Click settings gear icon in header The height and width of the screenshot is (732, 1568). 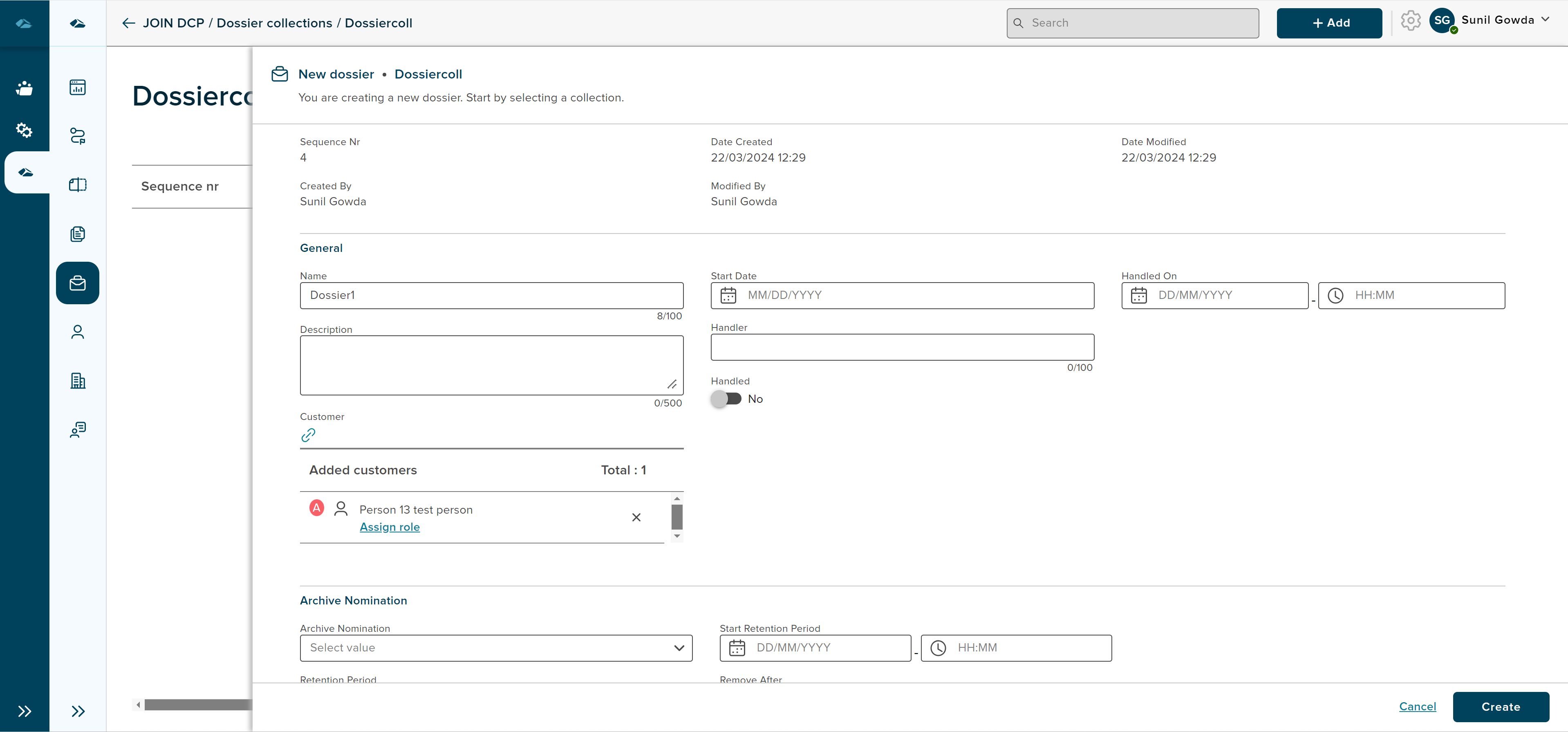1410,21
